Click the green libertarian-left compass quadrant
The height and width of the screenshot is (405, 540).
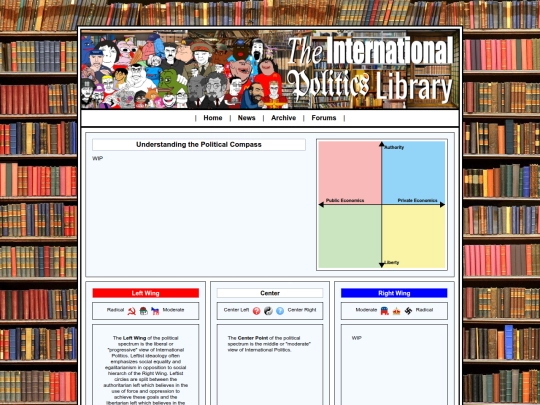point(350,237)
